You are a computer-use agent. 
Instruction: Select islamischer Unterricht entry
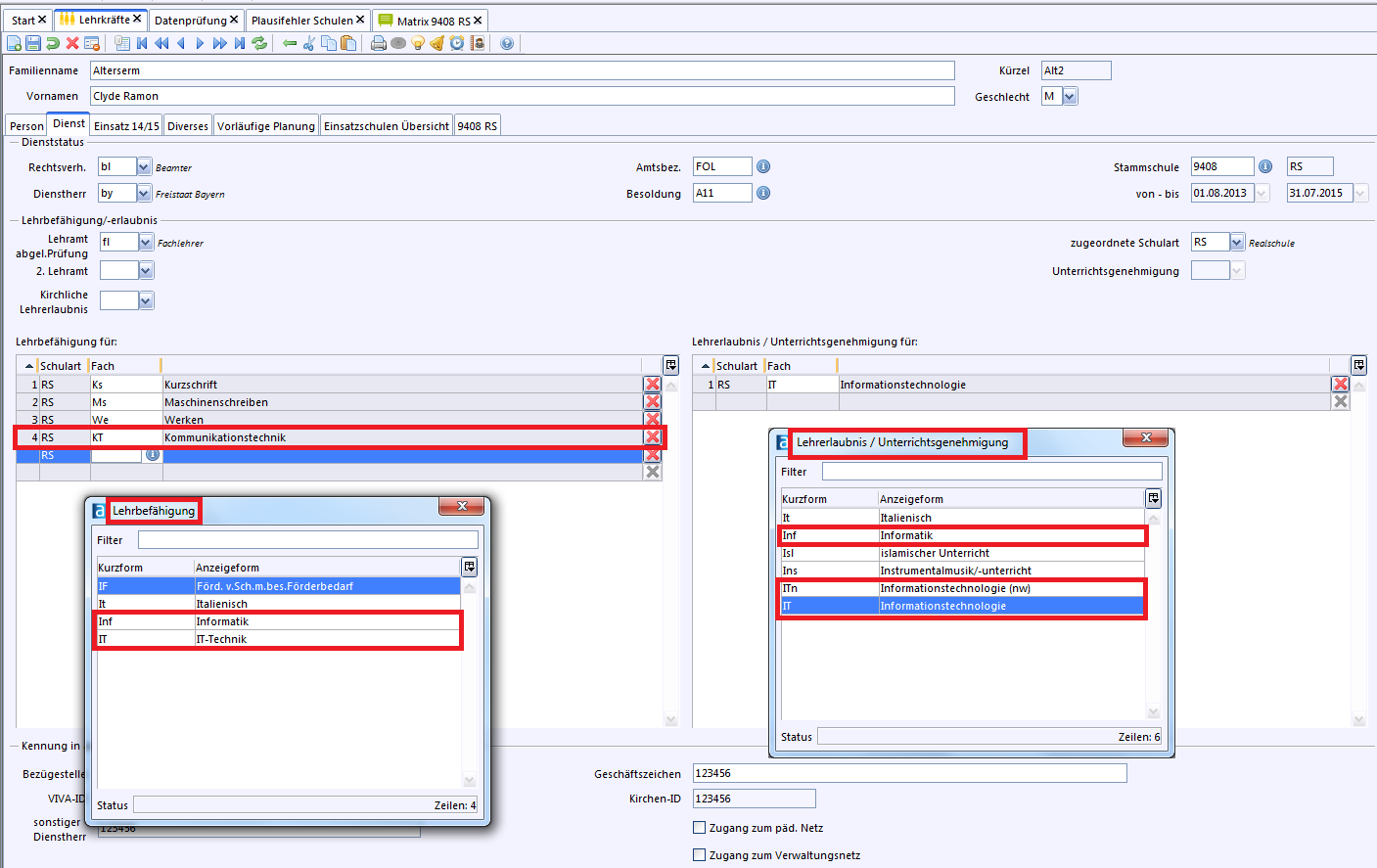962,553
